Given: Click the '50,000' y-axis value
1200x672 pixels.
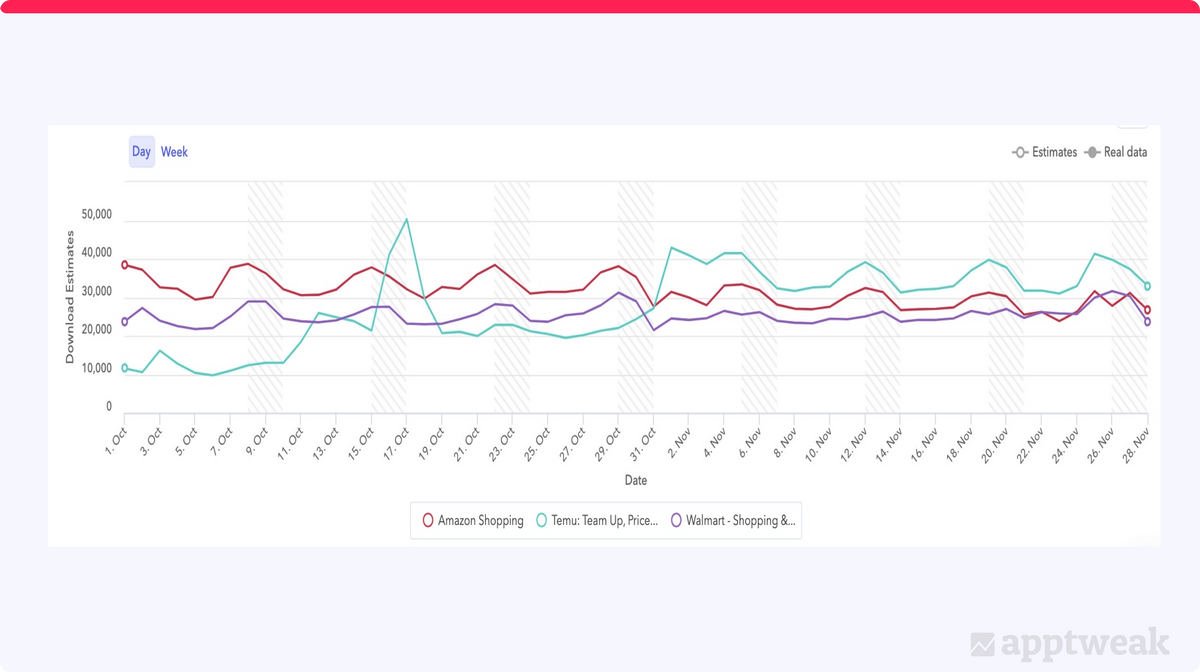Looking at the screenshot, I should click(97, 215).
